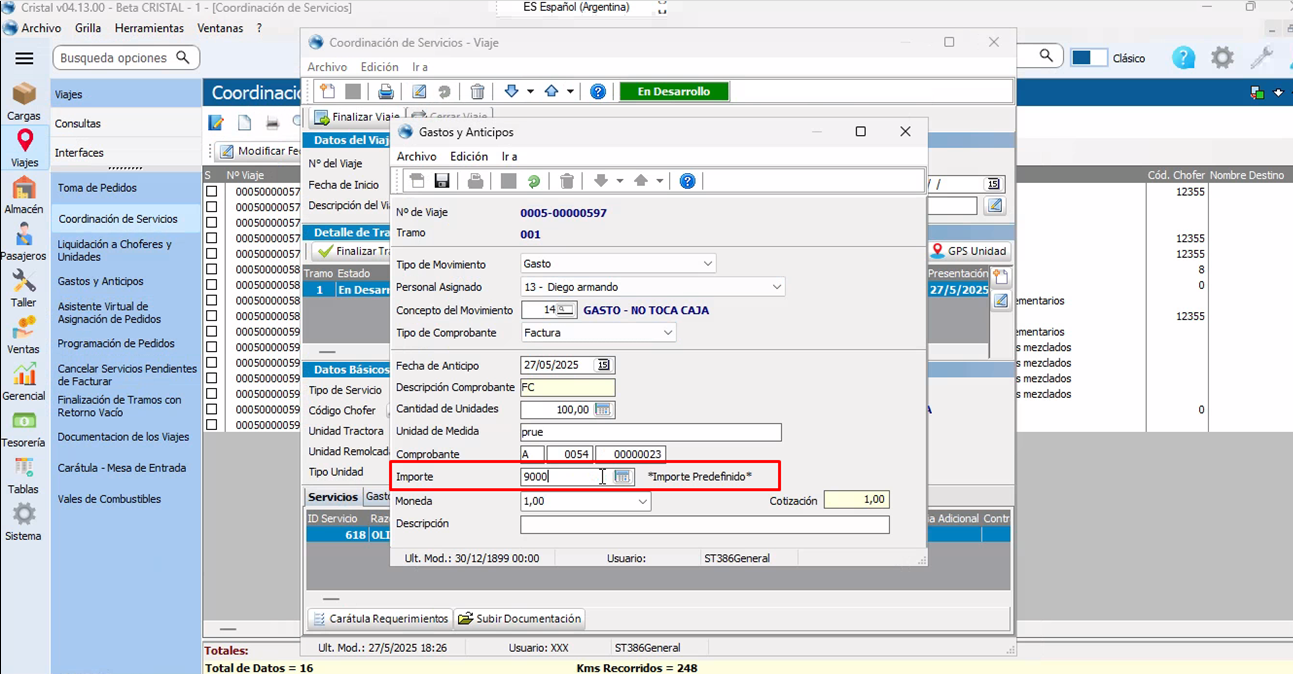The width and height of the screenshot is (1293, 674).
Task: Click green refresh icon in Gastos toolbar
Action: [534, 181]
